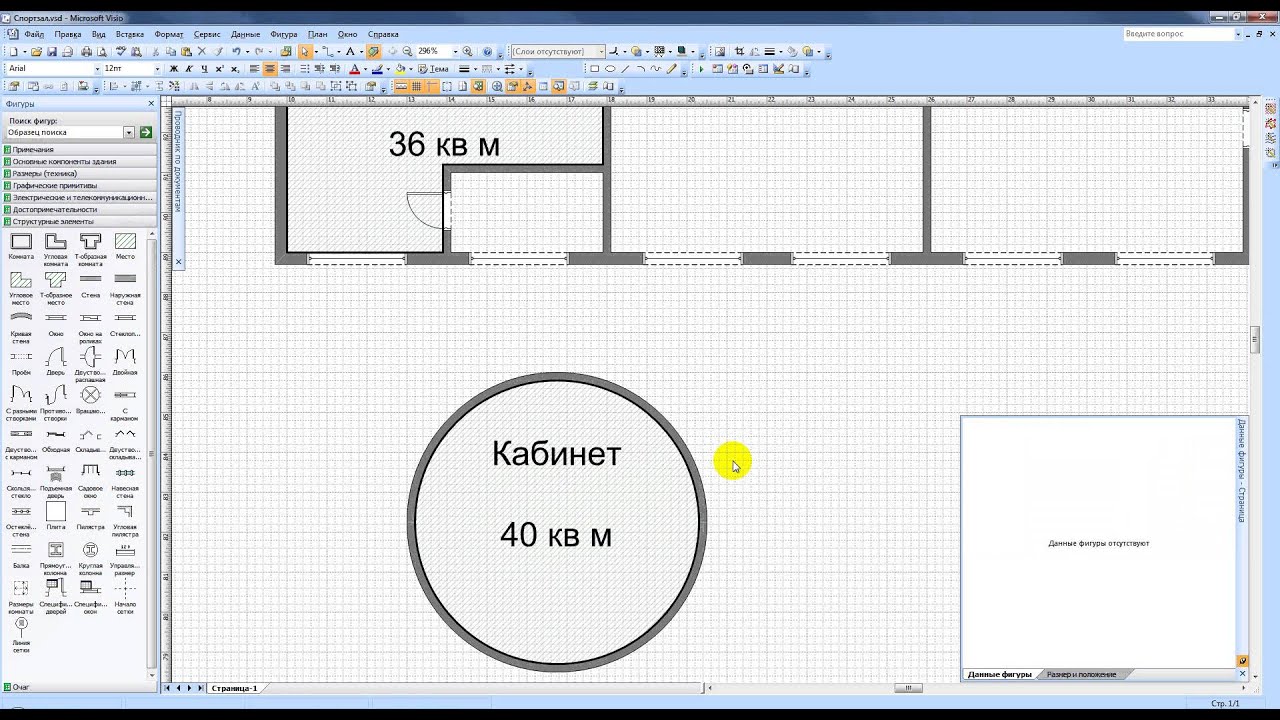Choose the Двойная door shape
This screenshot has height=720, width=1280.
[125, 362]
